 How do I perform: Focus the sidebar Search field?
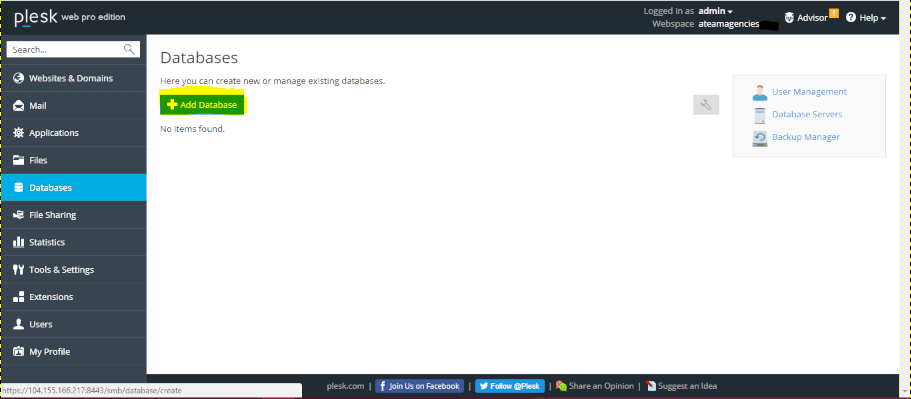coord(73,49)
